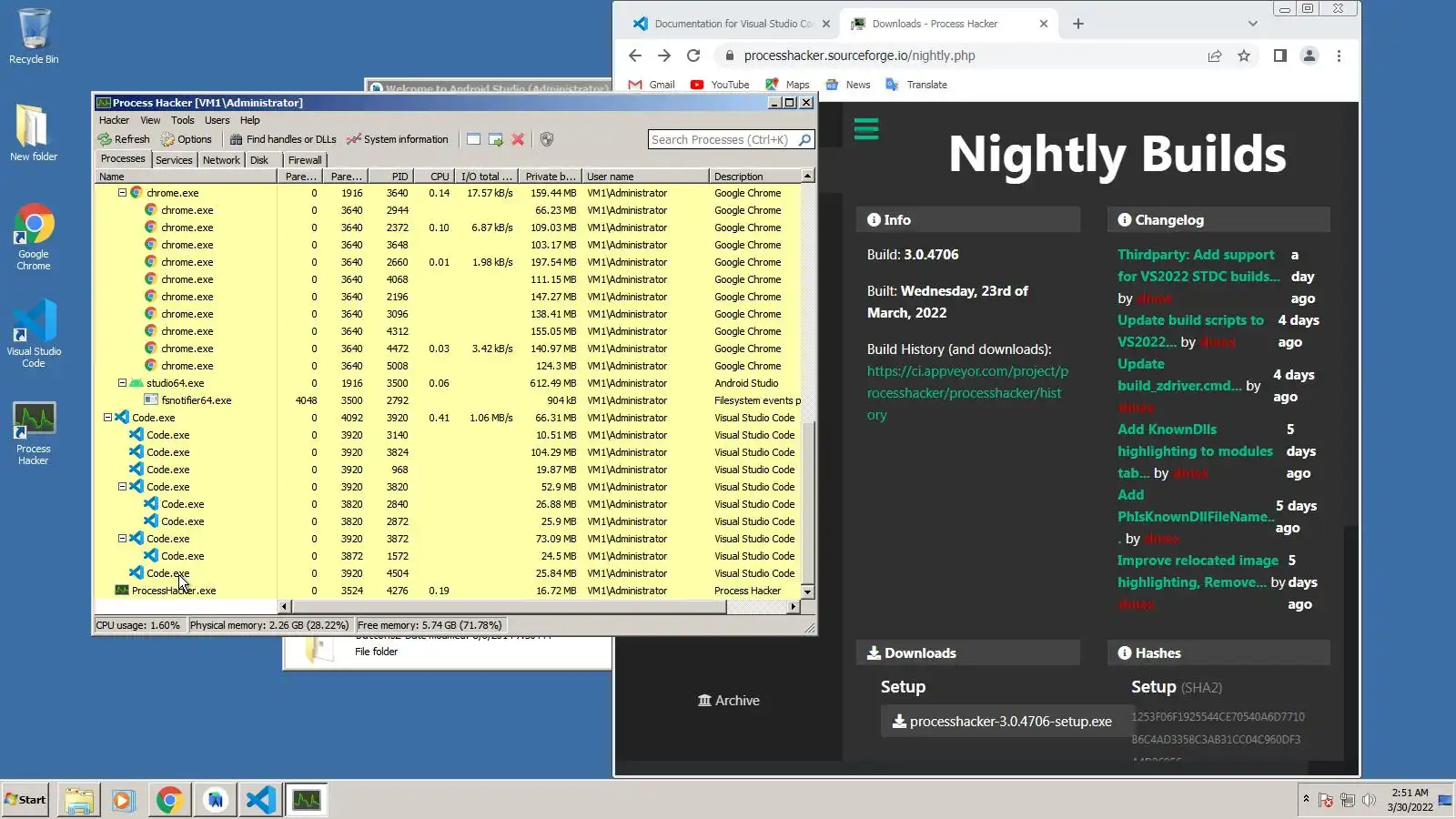Click the red X terminate process icon
Image resolution: width=1456 pixels, height=819 pixels.
click(518, 139)
